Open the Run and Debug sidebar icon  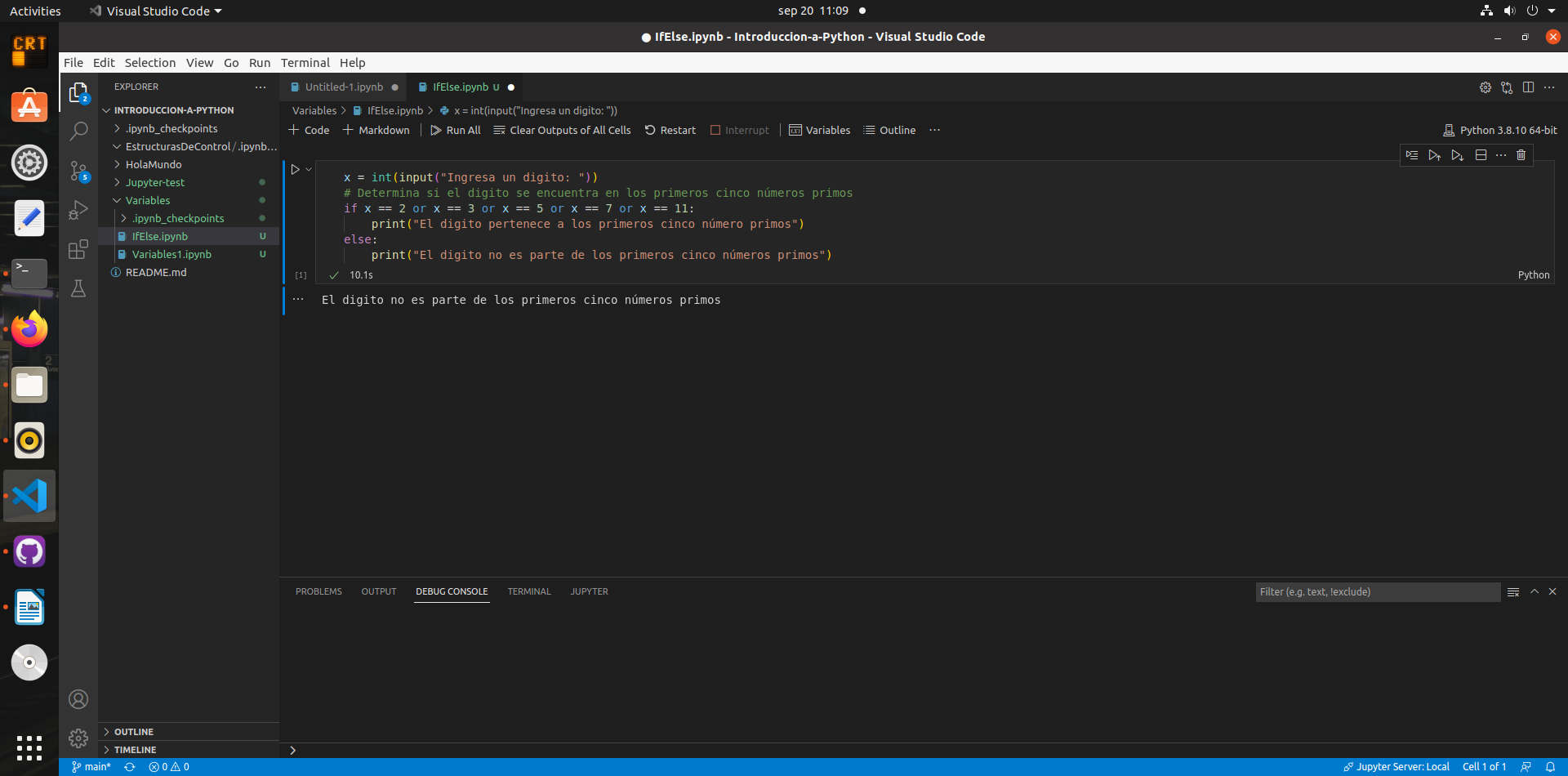coord(78,210)
